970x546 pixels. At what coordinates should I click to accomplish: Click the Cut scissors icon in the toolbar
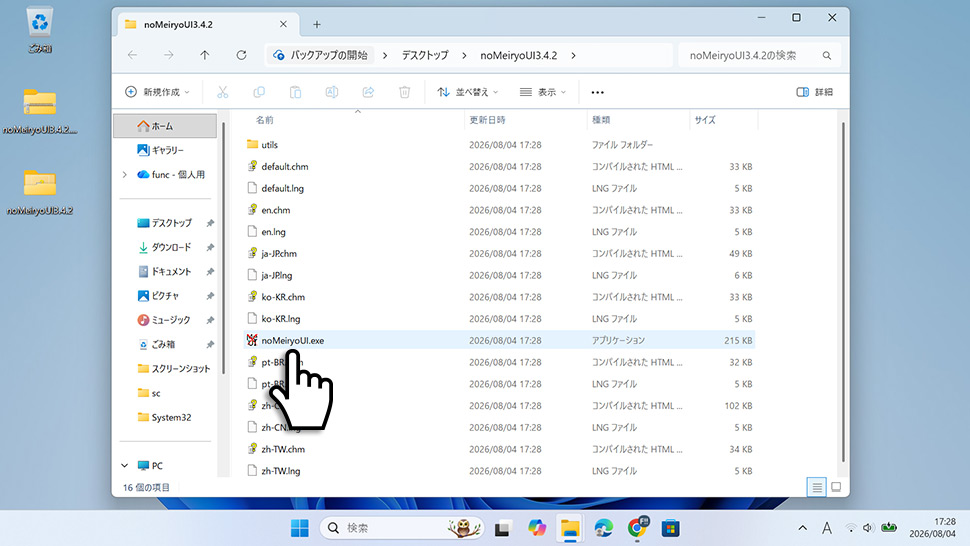223,92
